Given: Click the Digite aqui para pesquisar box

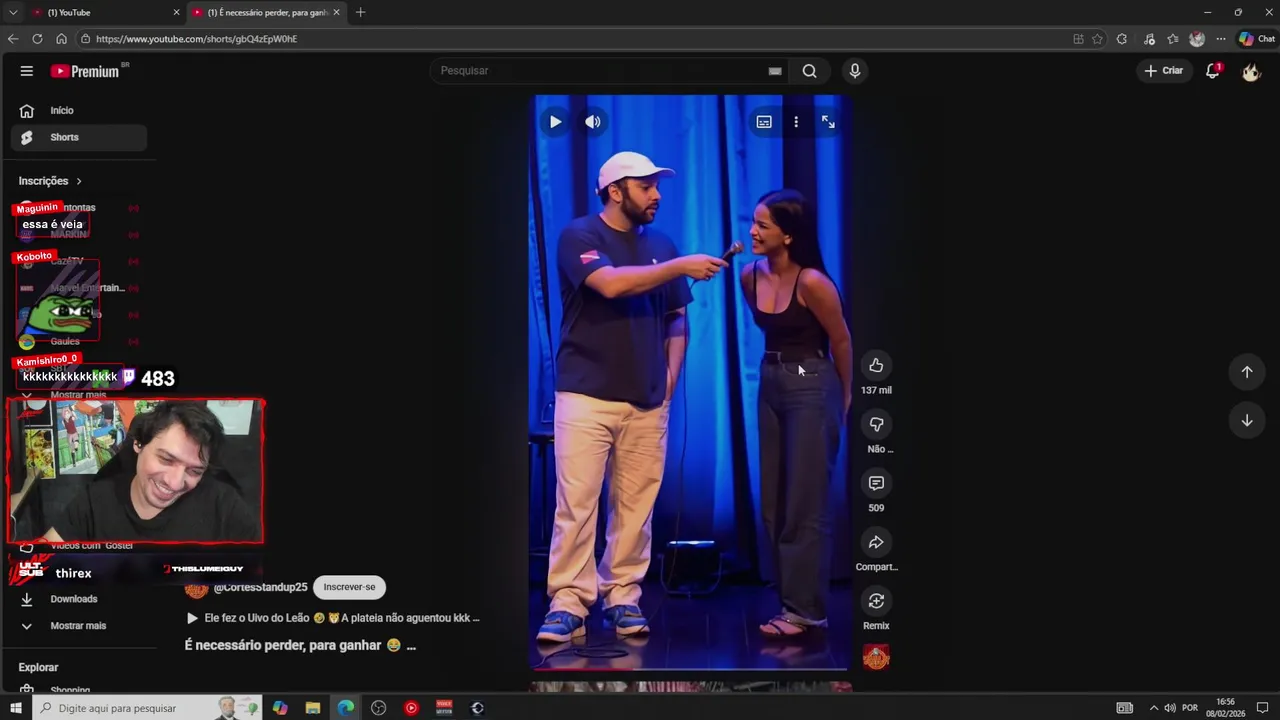Looking at the screenshot, I should (x=147, y=708).
